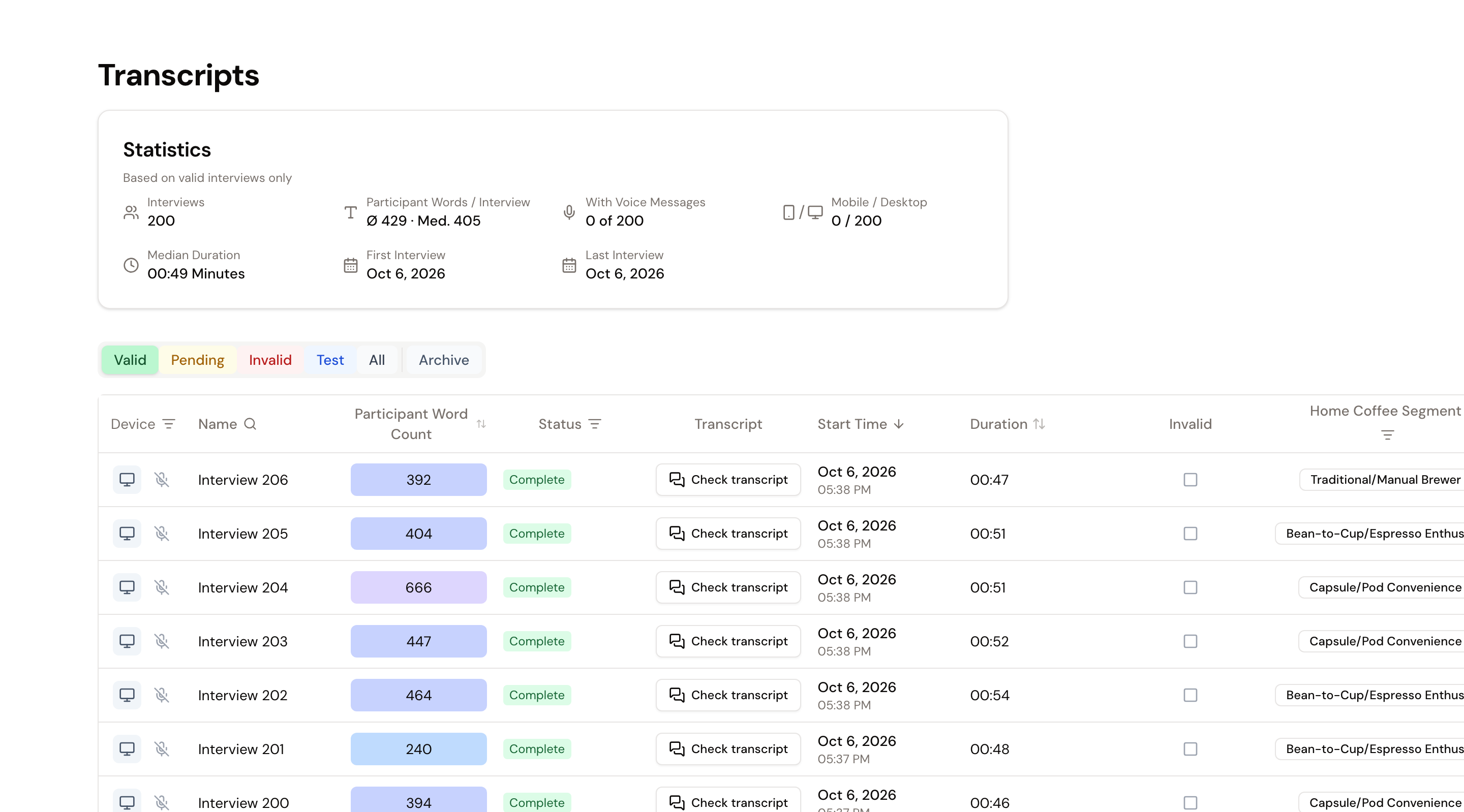Click desktop device icon for Interview 201
Screen dimensions: 1464x812
pos(127,749)
